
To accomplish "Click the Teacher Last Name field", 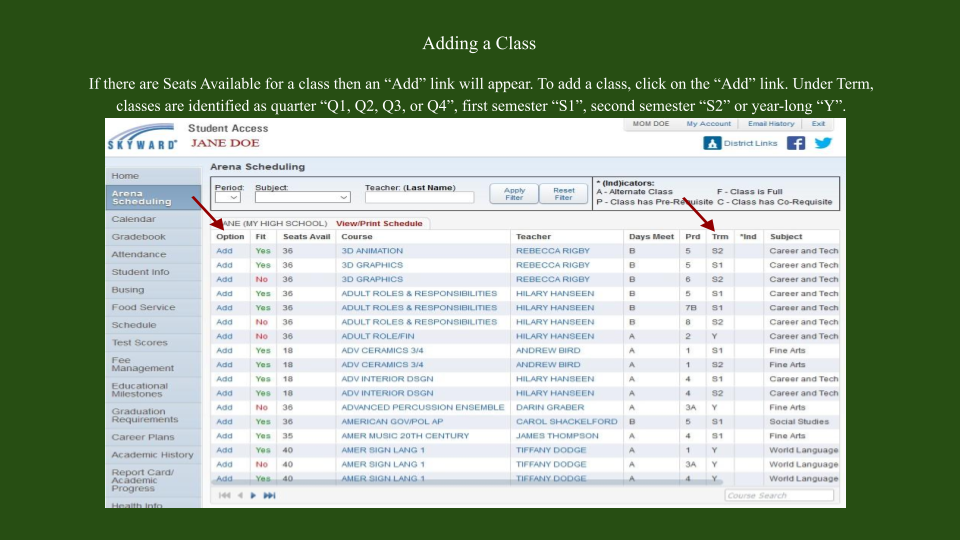I will click(420, 198).
